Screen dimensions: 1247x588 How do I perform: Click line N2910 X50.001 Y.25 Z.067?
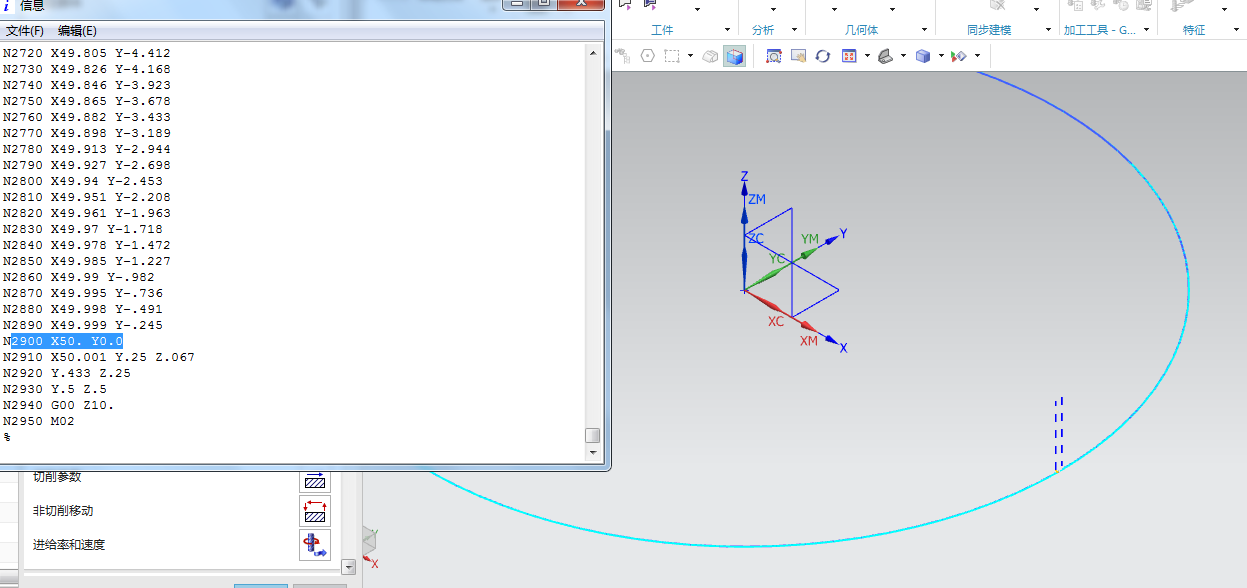[x=99, y=357]
